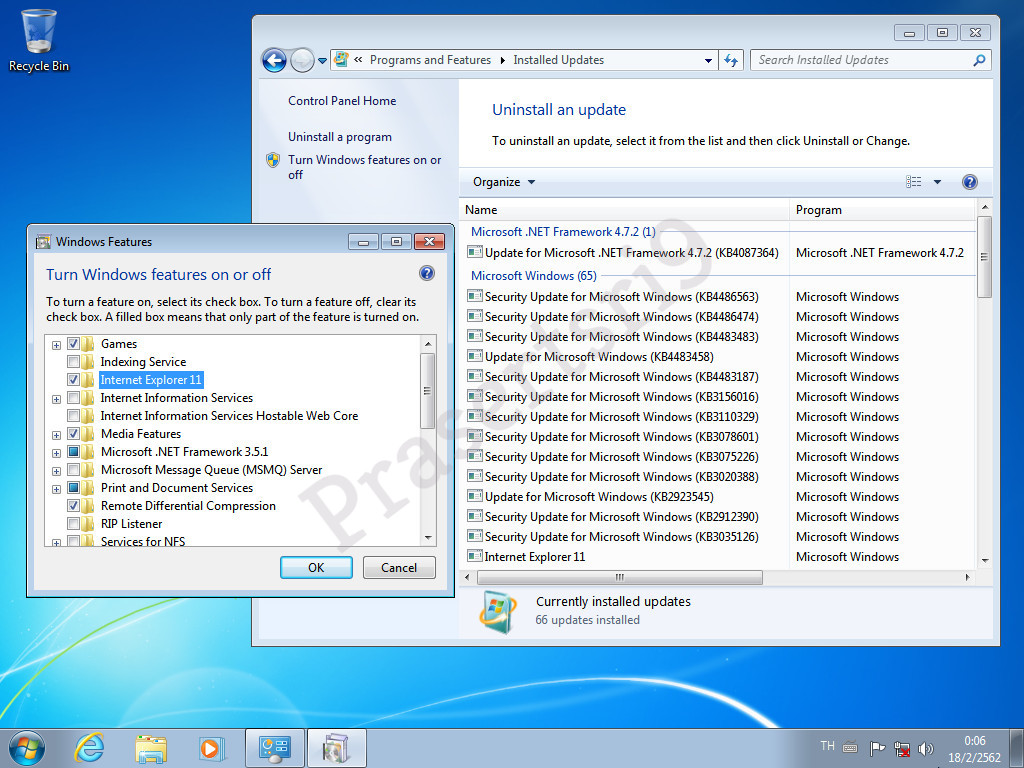Viewport: 1024px width, 768px height.
Task: Open Windows Media Player from taskbar
Action: [x=212, y=748]
